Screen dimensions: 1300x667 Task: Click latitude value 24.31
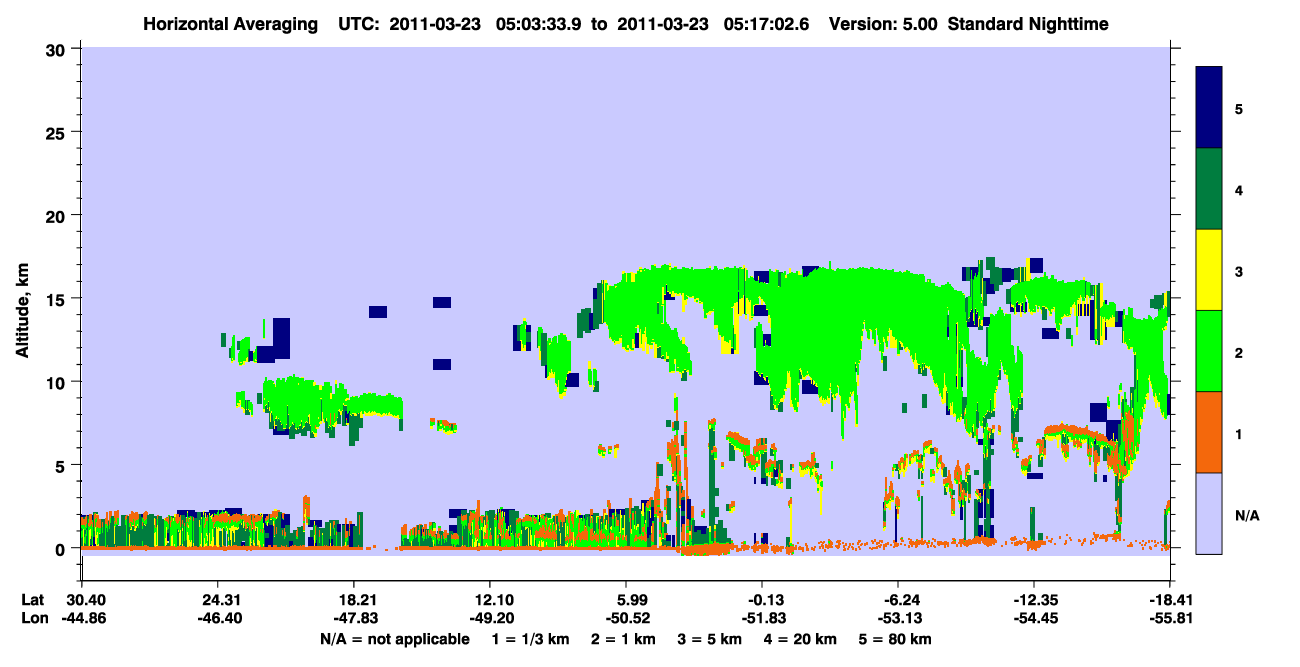(217, 600)
